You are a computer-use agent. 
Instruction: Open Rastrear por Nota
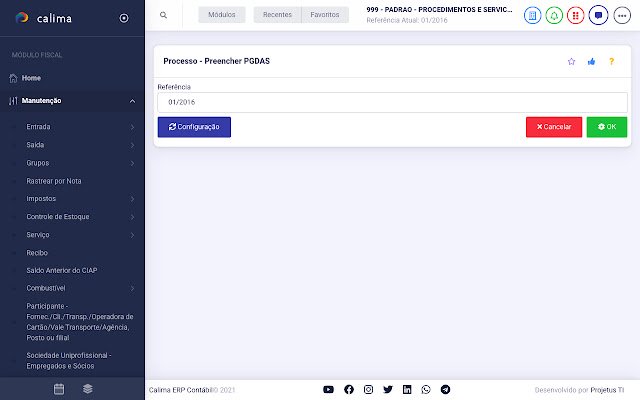54,181
